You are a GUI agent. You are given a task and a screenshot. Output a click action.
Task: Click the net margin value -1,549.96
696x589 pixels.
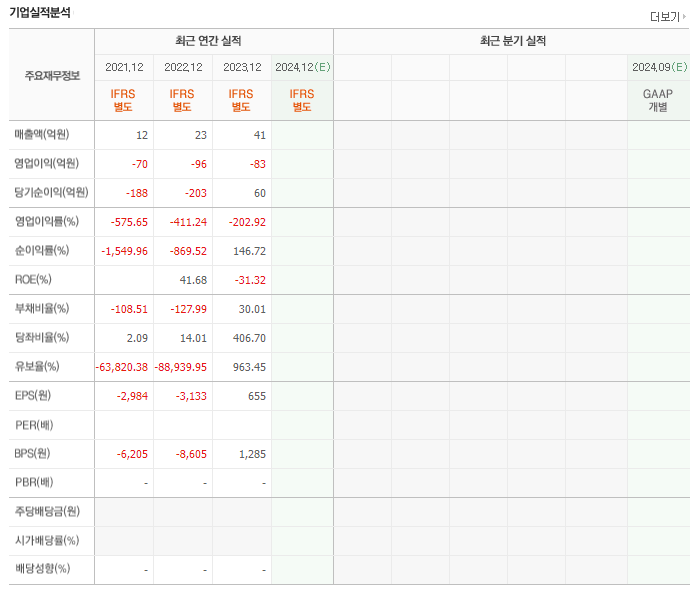125,251
